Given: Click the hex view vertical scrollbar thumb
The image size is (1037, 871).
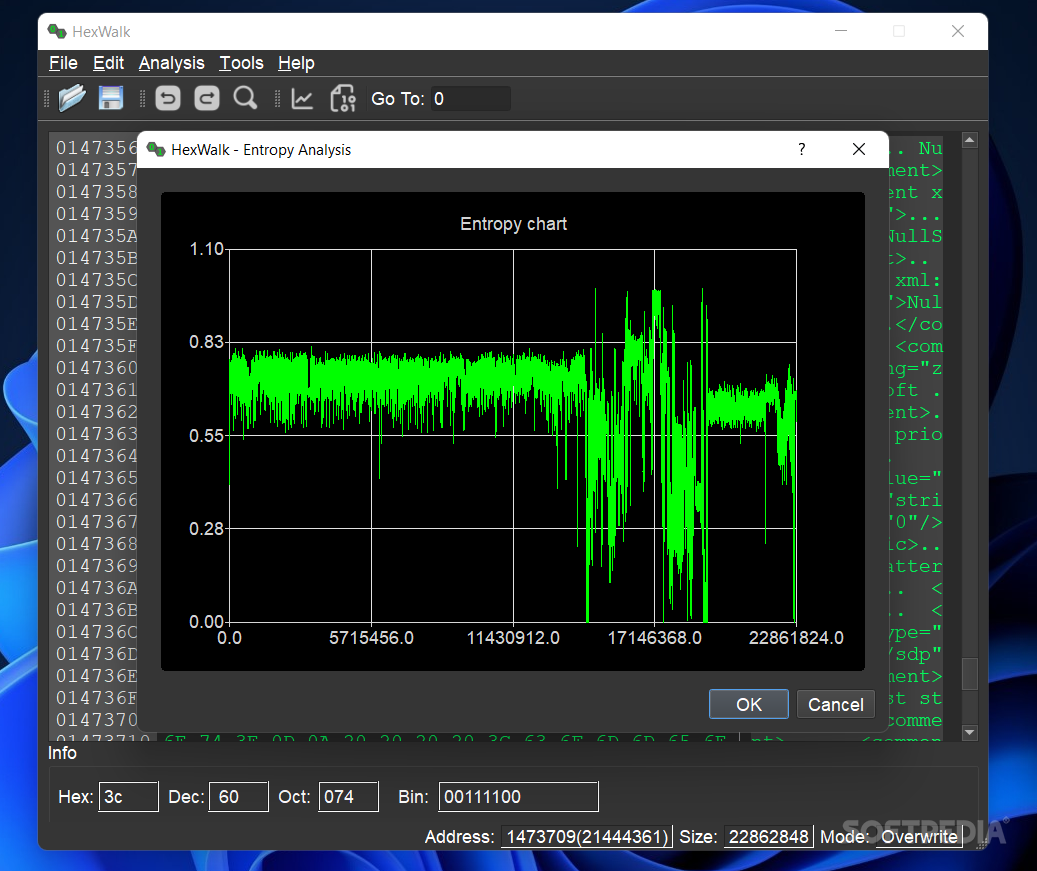Looking at the screenshot, I should (970, 674).
